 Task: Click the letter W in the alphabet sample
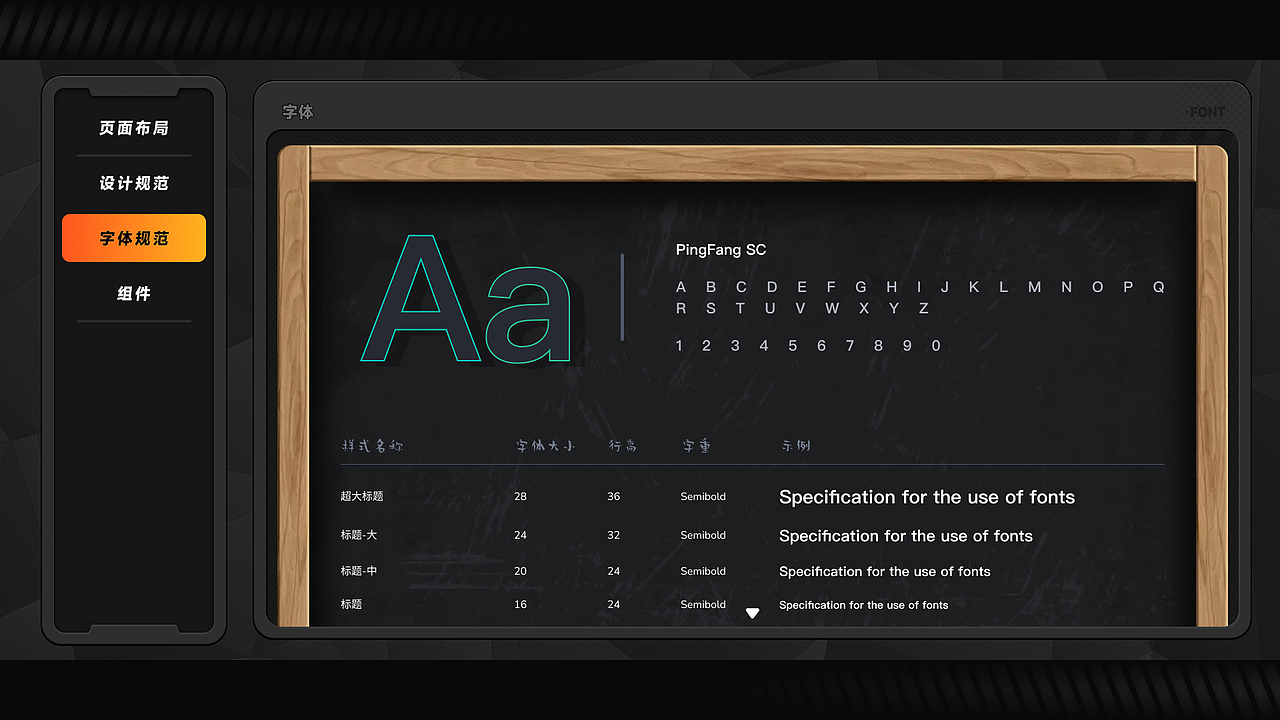point(832,309)
